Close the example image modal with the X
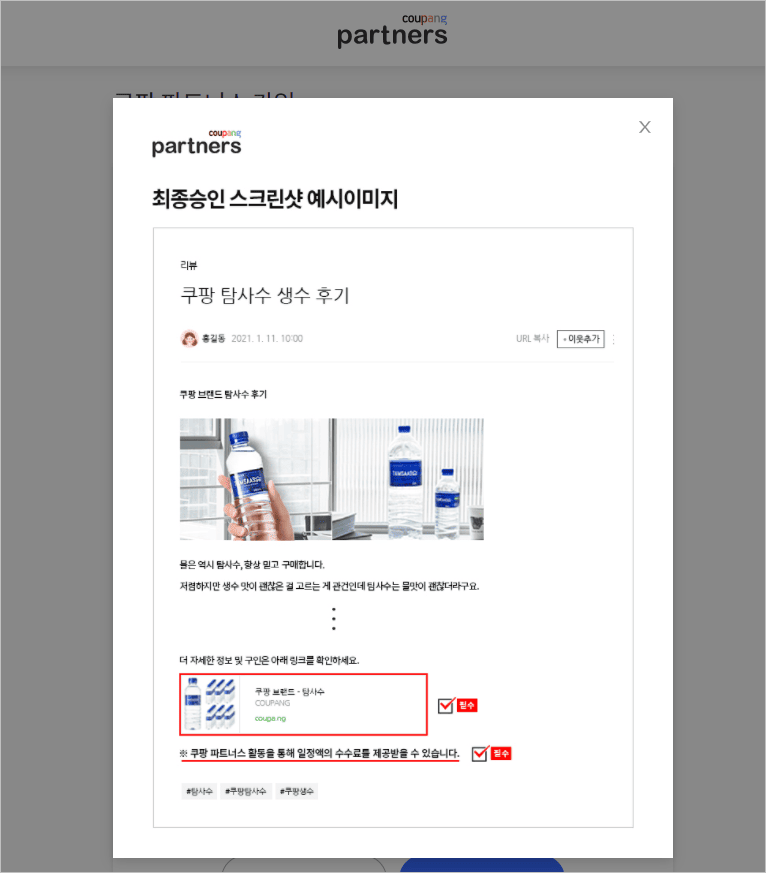766x873 pixels. (x=645, y=127)
